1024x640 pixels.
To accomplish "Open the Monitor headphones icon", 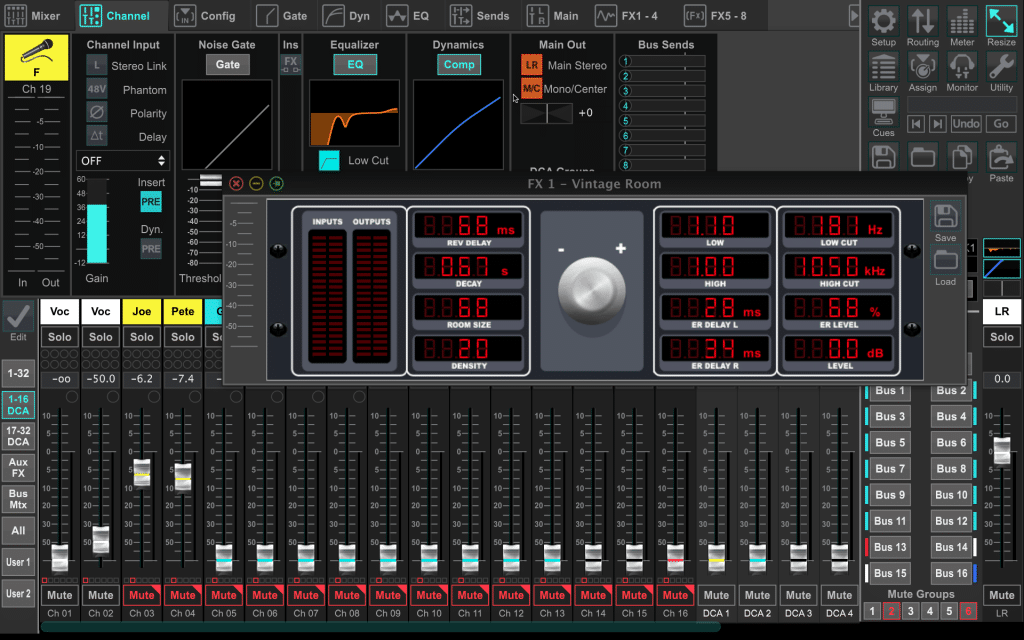I will click(x=962, y=72).
